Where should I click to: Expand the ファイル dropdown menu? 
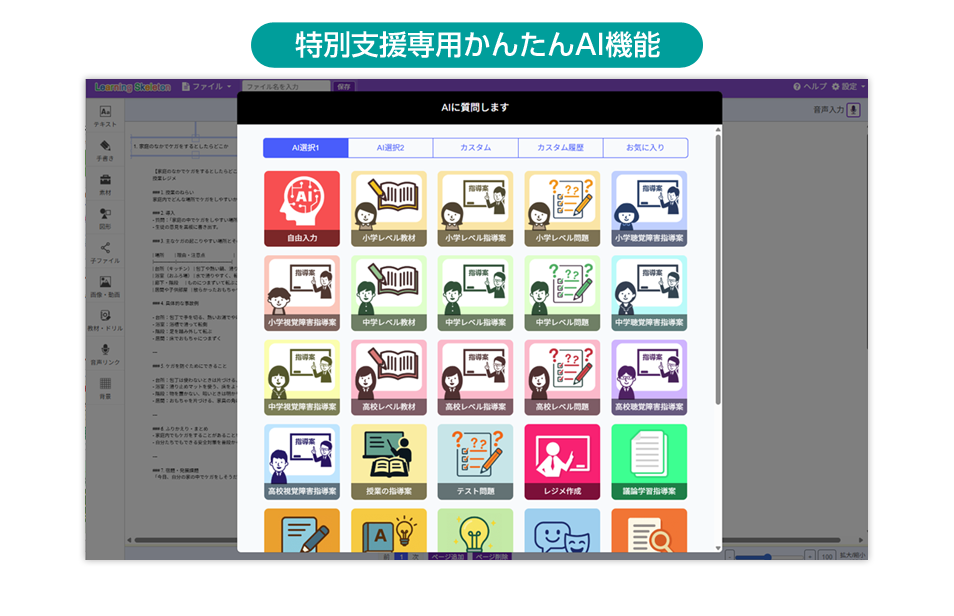(x=206, y=87)
